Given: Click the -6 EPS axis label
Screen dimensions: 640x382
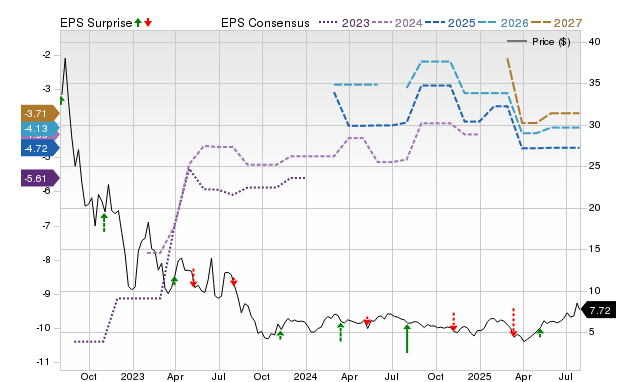Looking at the screenshot, I should click(47, 191).
